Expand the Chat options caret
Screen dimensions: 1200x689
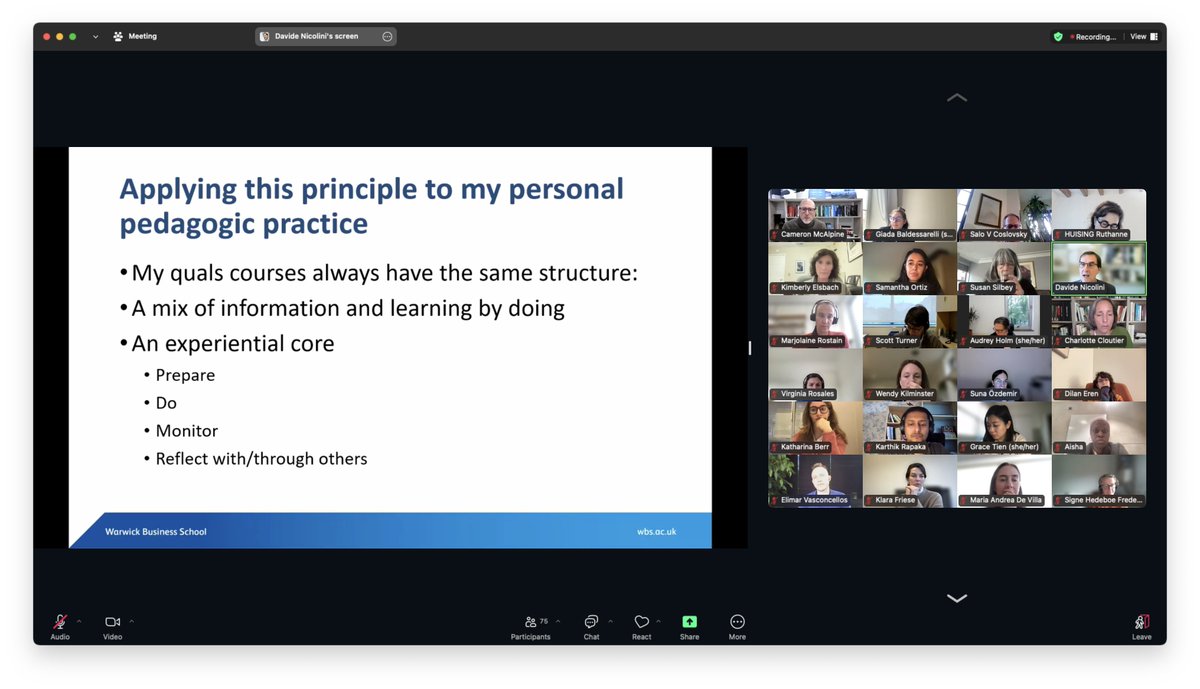coord(610,621)
